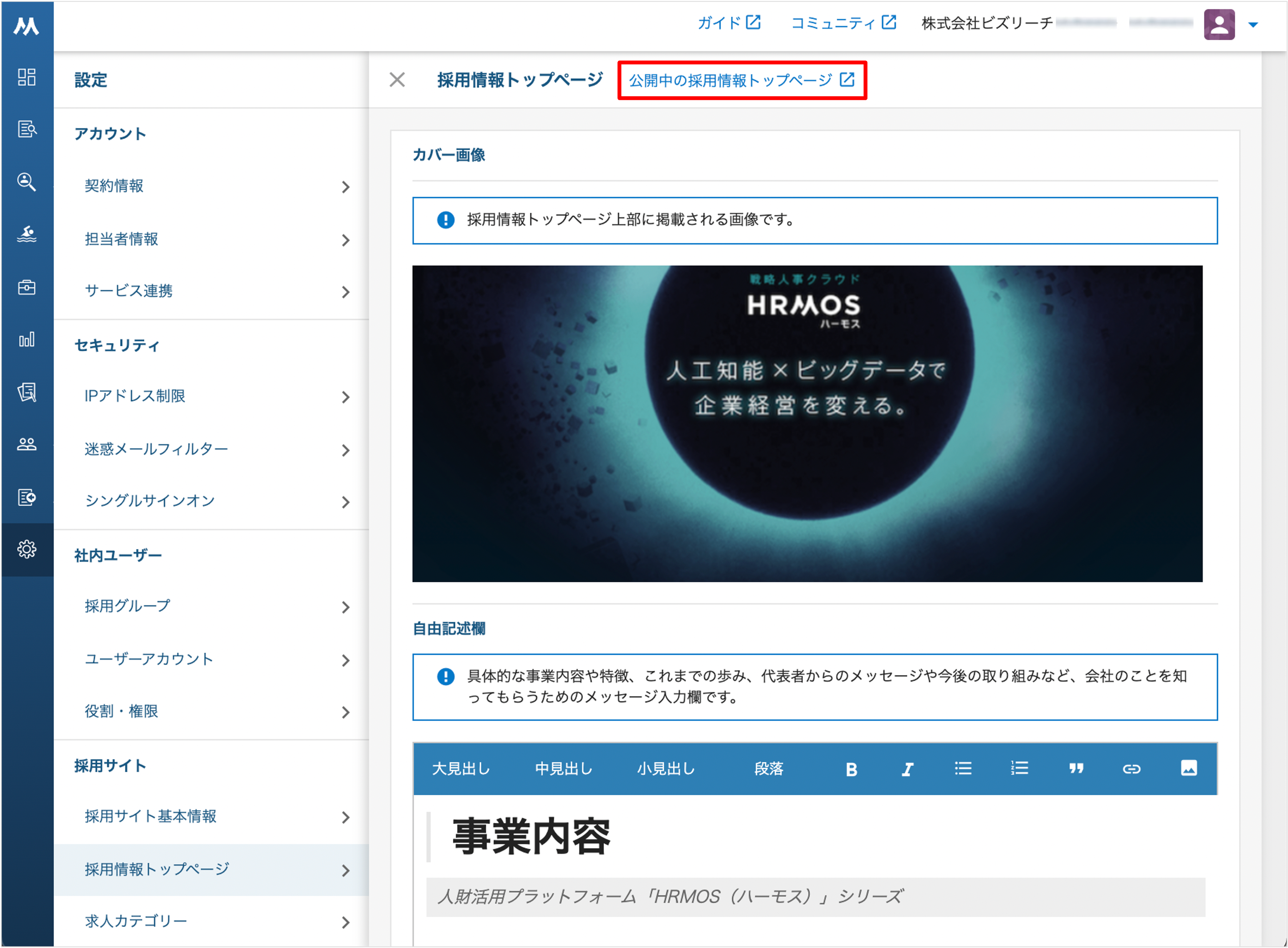Open 担当者情報 settings
The width and height of the screenshot is (1288, 948).
pyautogui.click(x=211, y=239)
